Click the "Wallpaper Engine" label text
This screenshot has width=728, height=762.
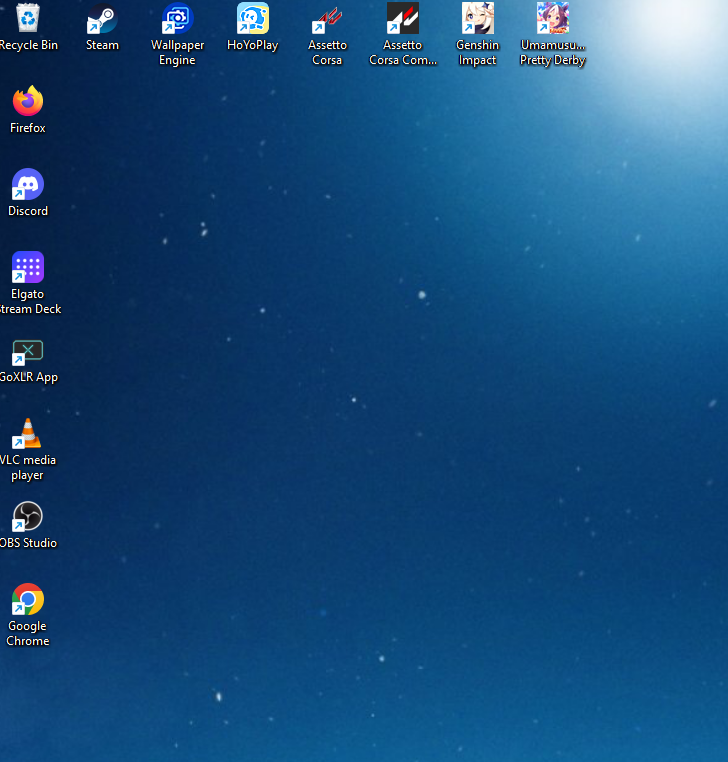[x=177, y=52]
